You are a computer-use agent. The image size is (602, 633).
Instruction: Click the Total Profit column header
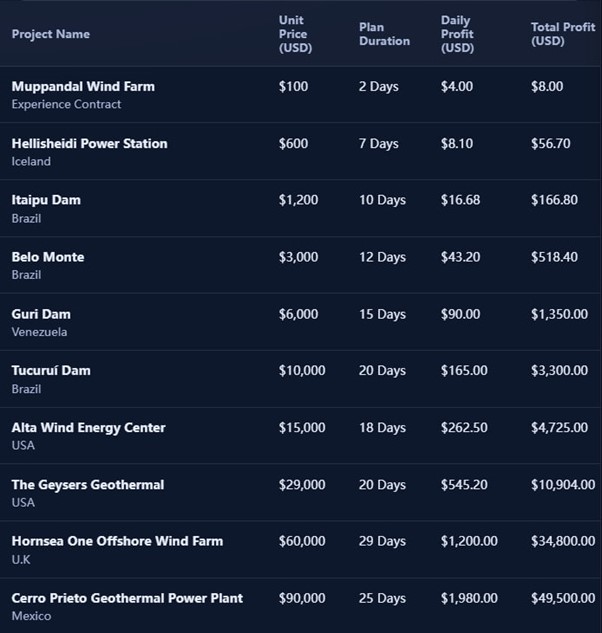pyautogui.click(x=562, y=34)
